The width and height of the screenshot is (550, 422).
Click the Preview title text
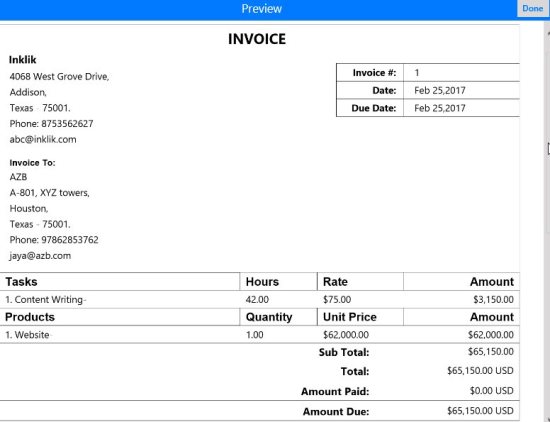coord(261,9)
